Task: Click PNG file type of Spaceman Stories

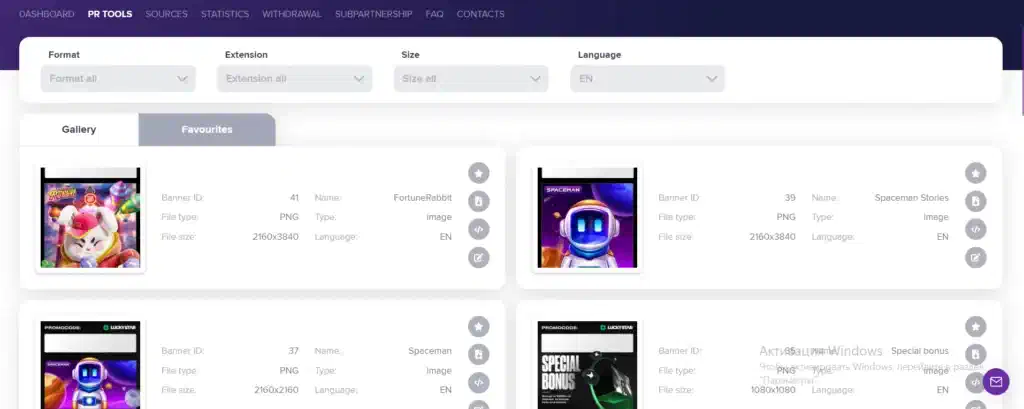Action: click(x=786, y=217)
